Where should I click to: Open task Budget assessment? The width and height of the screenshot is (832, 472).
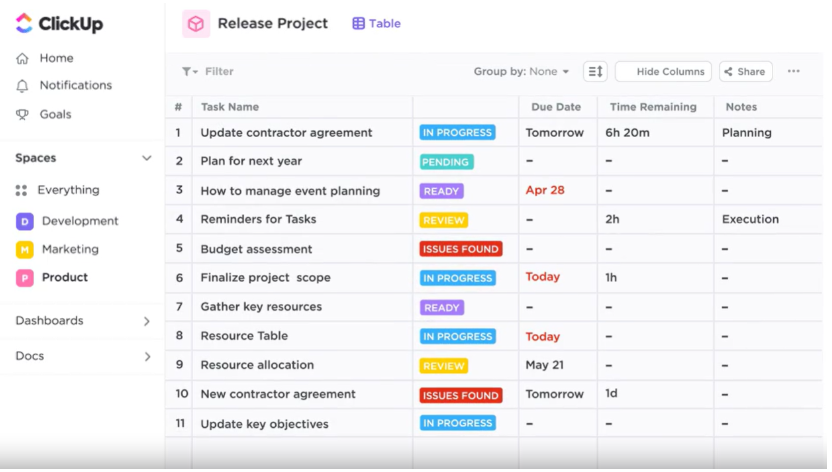point(256,249)
